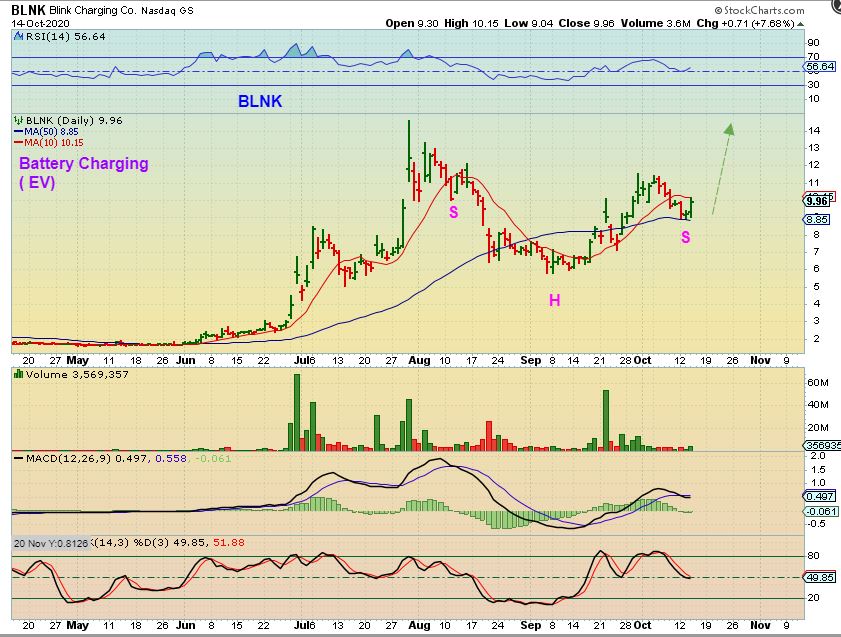Click the black MACD legend line marker
This screenshot has width=841, height=637.
click(19, 459)
